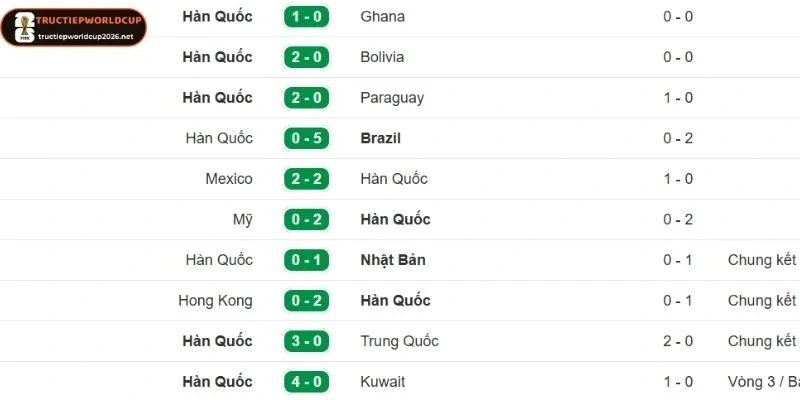
Task: Open the Kuwait team link
Action: click(383, 382)
